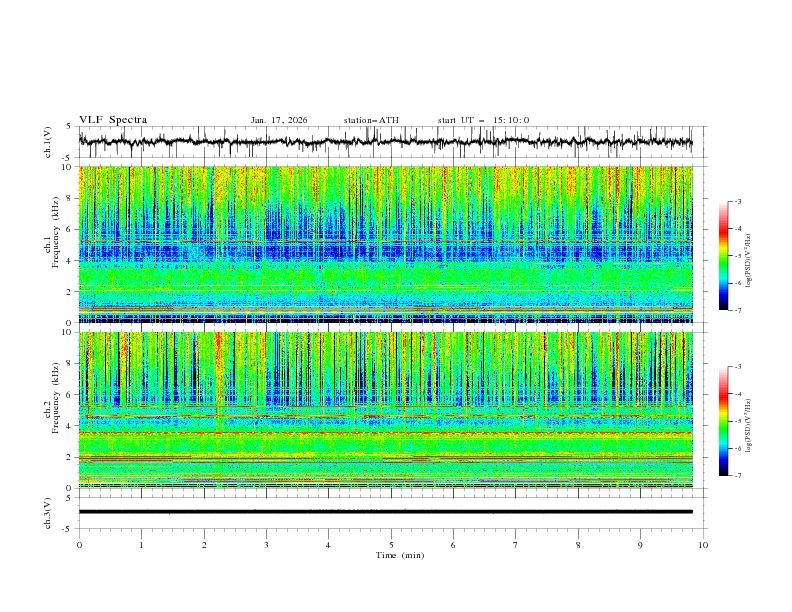This screenshot has height=612, width=792.
Task: Select the 0 minute tick on time axis
Action: (80, 544)
